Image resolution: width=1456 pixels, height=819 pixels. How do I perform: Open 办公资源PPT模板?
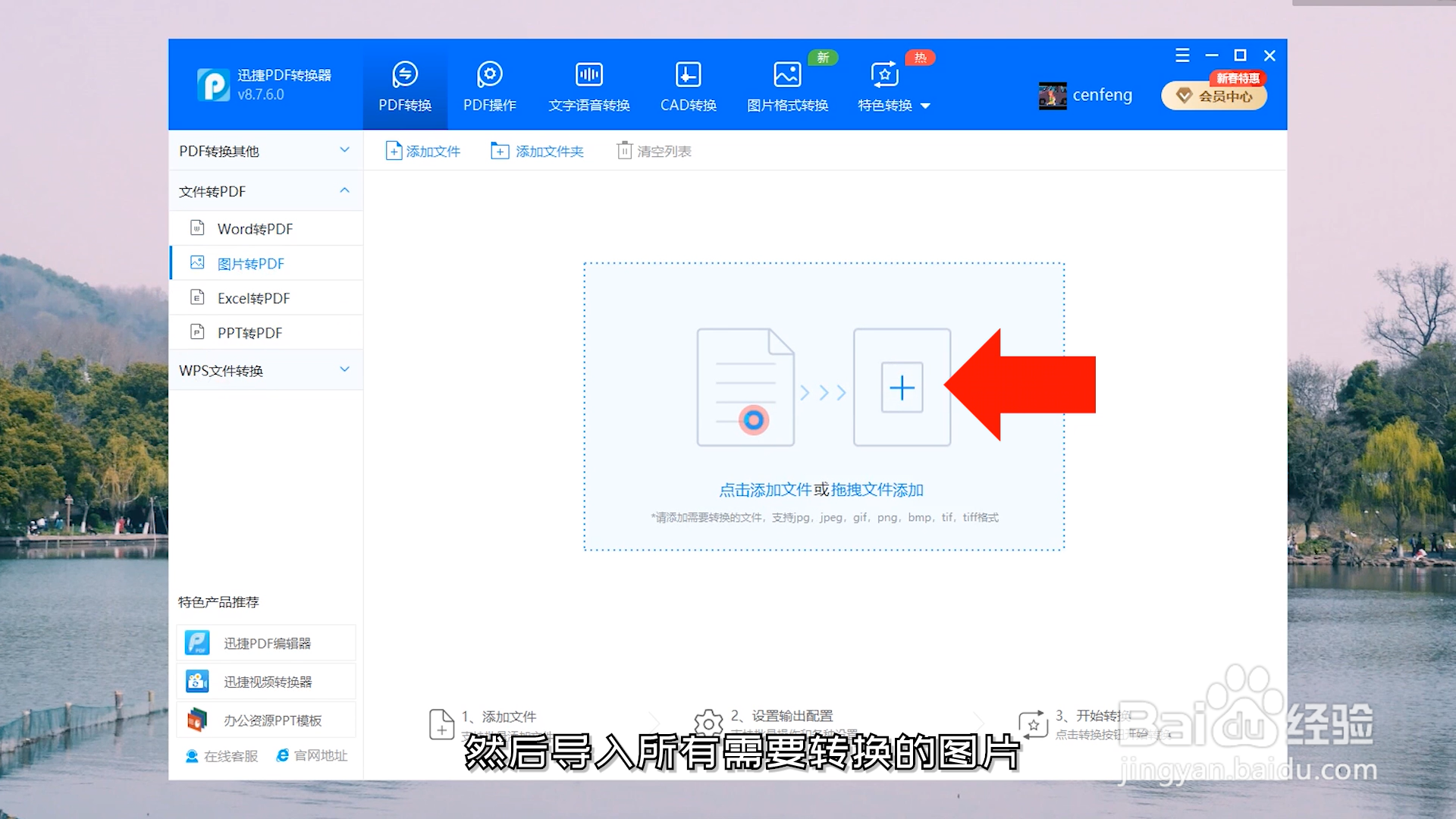coord(265,719)
